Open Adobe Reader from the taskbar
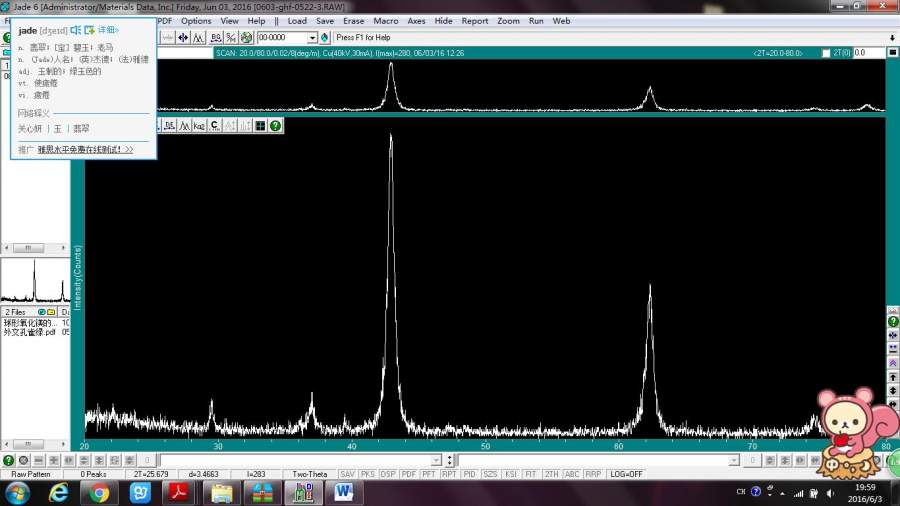 tap(178, 492)
